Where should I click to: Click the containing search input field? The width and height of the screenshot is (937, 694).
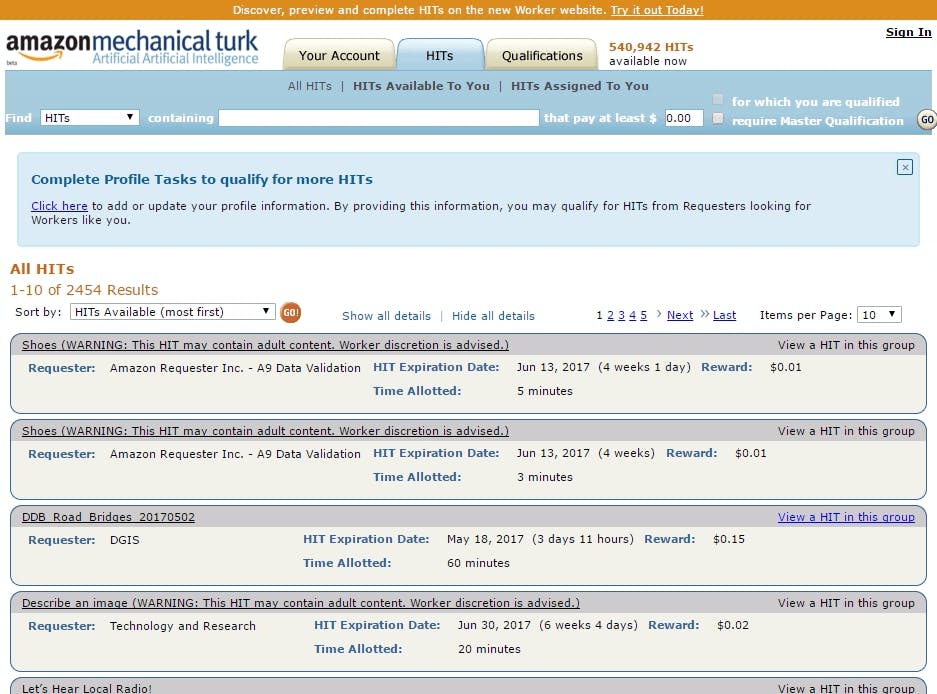378,118
